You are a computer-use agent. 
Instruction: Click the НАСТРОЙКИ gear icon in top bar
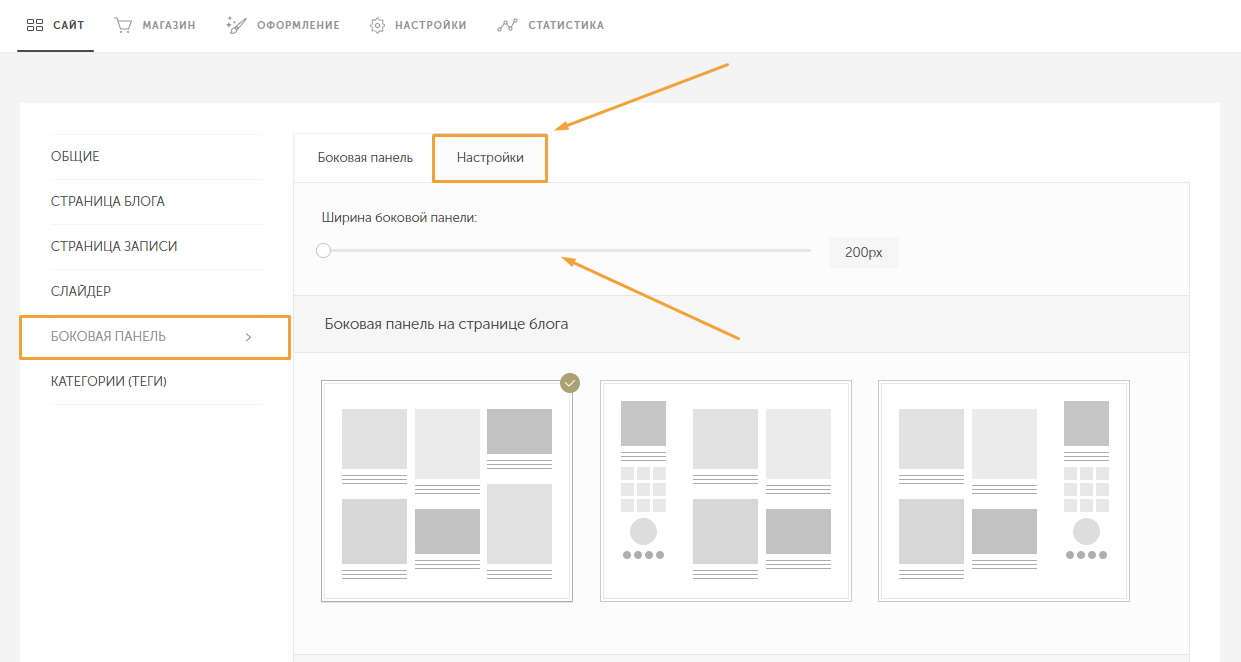tap(377, 25)
